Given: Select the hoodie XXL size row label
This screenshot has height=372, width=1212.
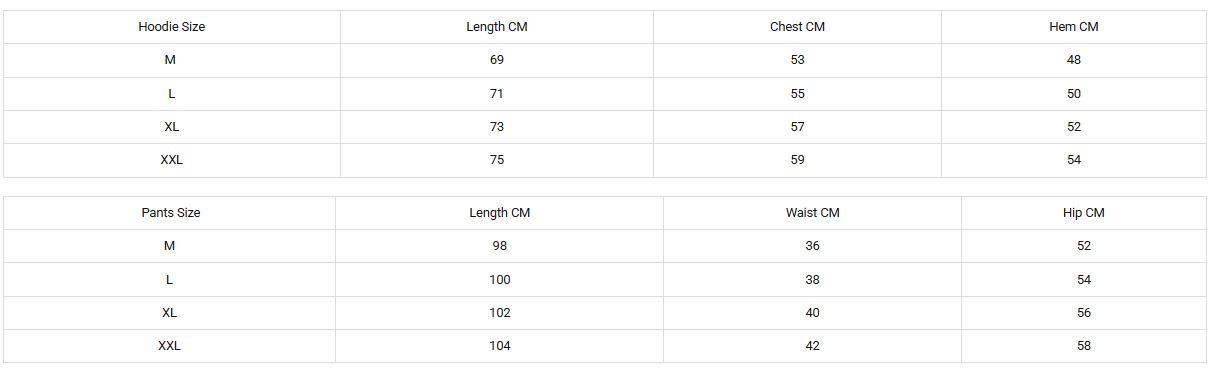Looking at the screenshot, I should coord(172,160).
